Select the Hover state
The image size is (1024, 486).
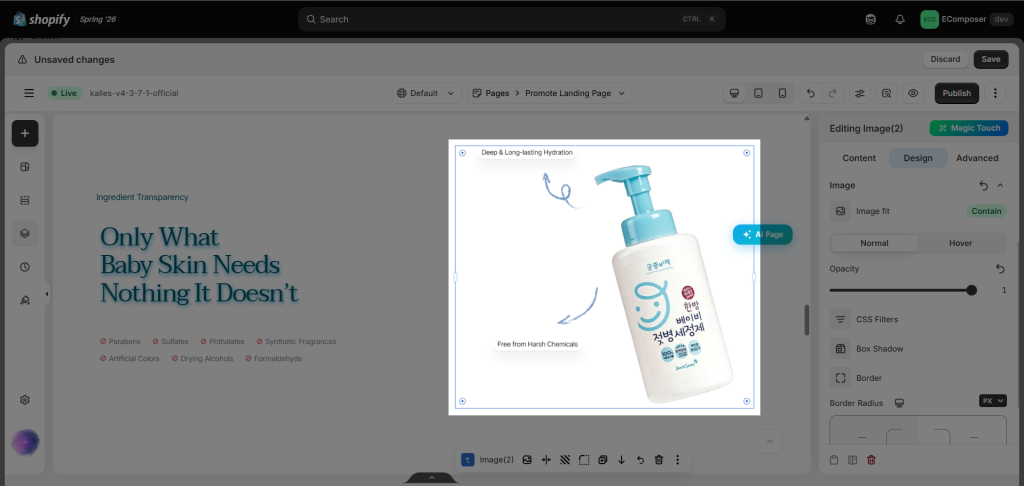(961, 243)
